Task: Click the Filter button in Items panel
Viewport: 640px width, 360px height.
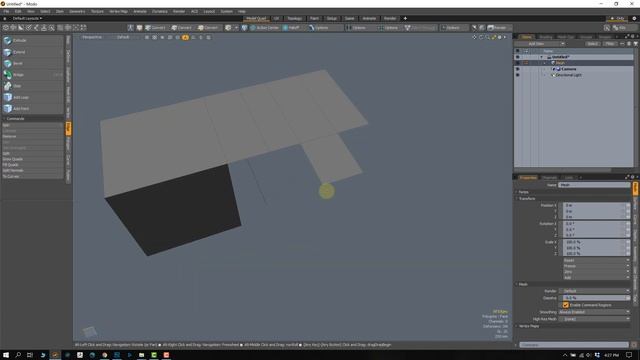Action: coord(609,44)
